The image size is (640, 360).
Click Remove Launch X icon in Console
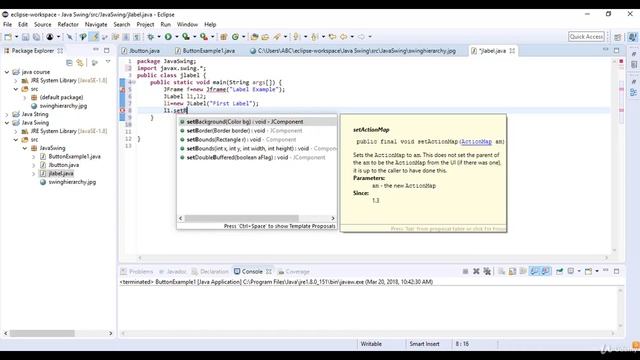[x=476, y=271]
